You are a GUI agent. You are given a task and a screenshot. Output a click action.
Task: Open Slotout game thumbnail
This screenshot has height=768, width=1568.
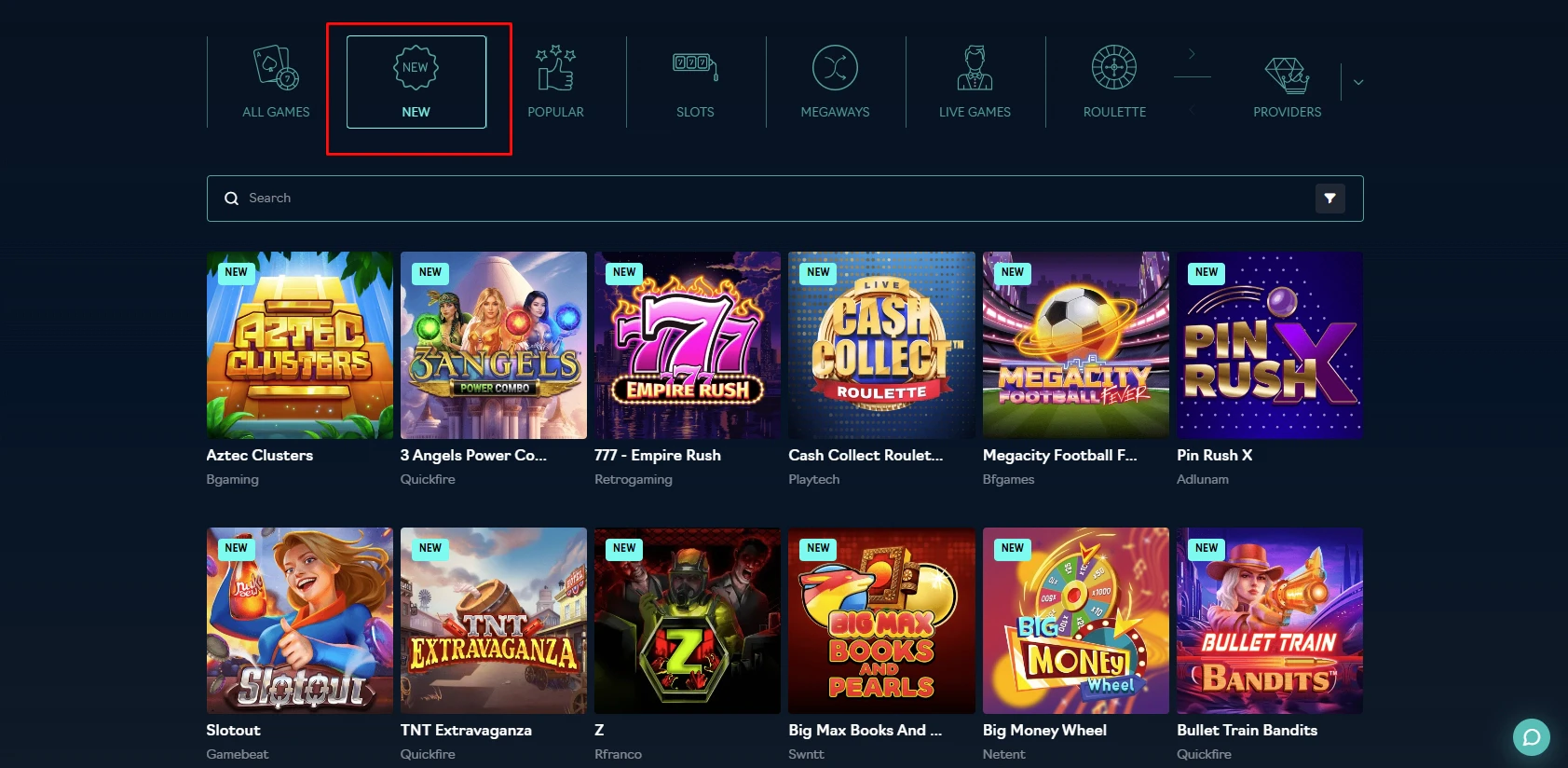click(299, 621)
